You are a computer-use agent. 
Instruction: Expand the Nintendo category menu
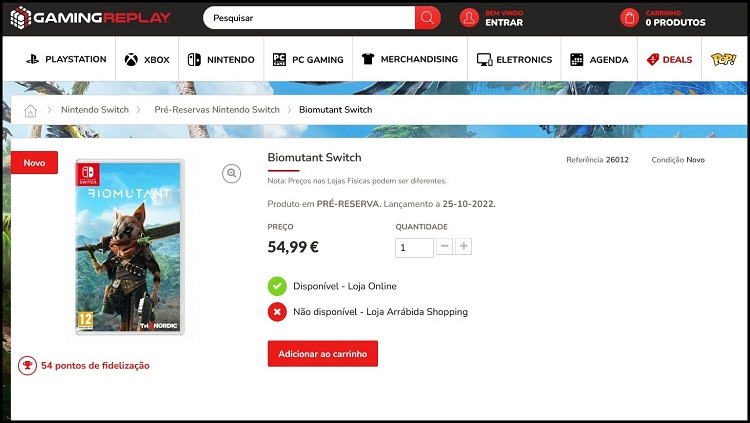coord(221,60)
